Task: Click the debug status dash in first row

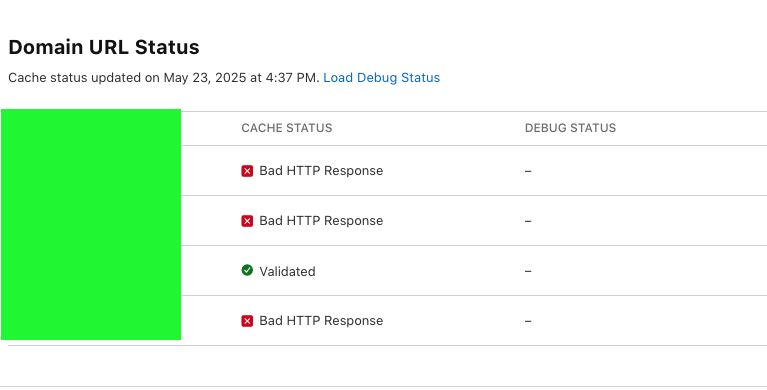Action: (528, 171)
